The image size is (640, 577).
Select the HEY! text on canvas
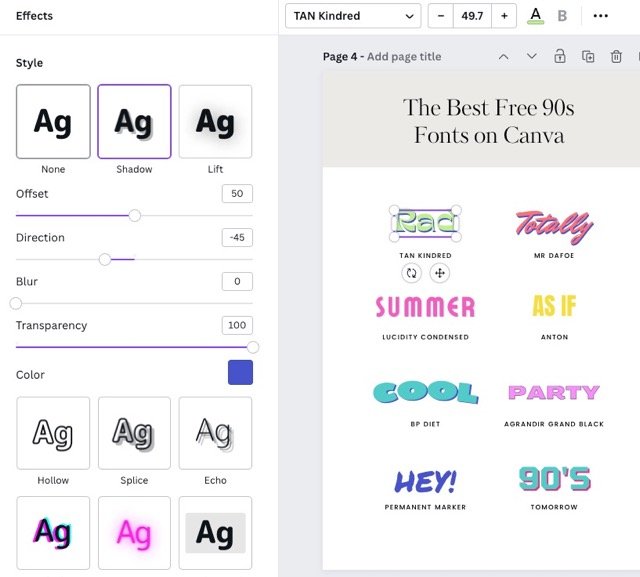[x=425, y=481]
